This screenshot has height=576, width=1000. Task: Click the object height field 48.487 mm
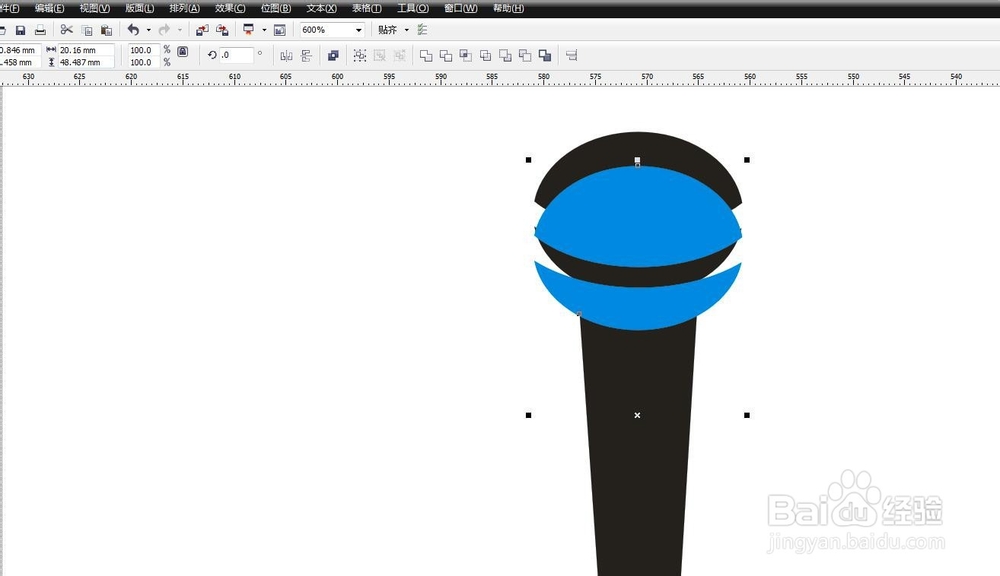86,63
